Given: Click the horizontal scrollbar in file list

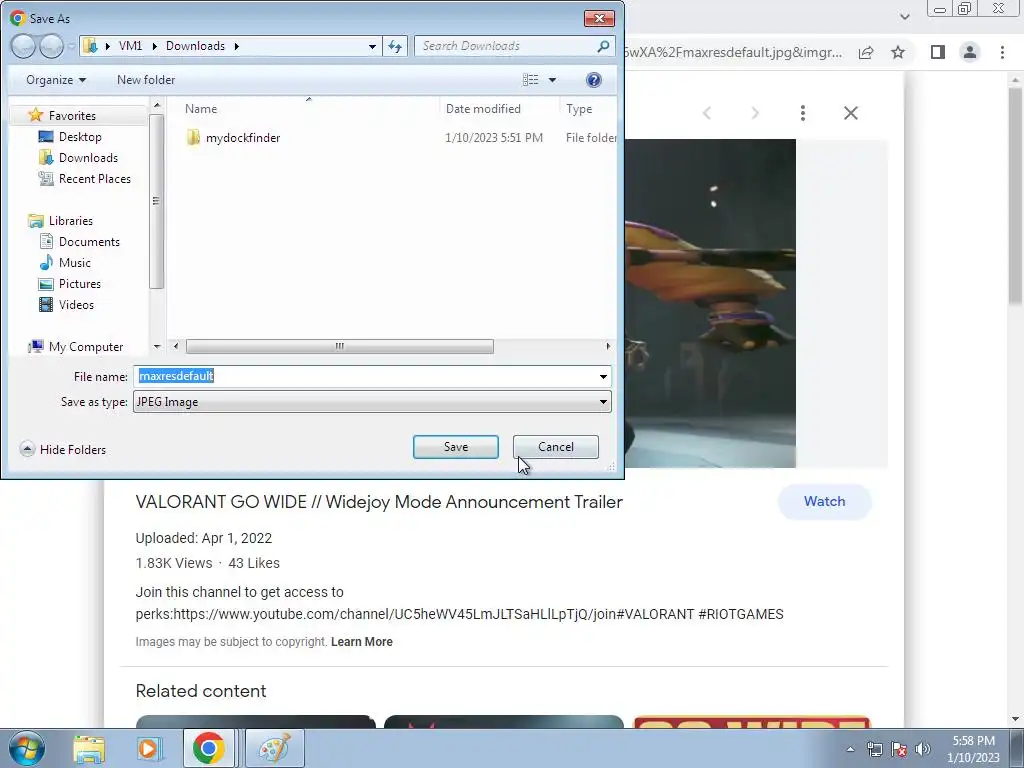Looking at the screenshot, I should pos(340,346).
